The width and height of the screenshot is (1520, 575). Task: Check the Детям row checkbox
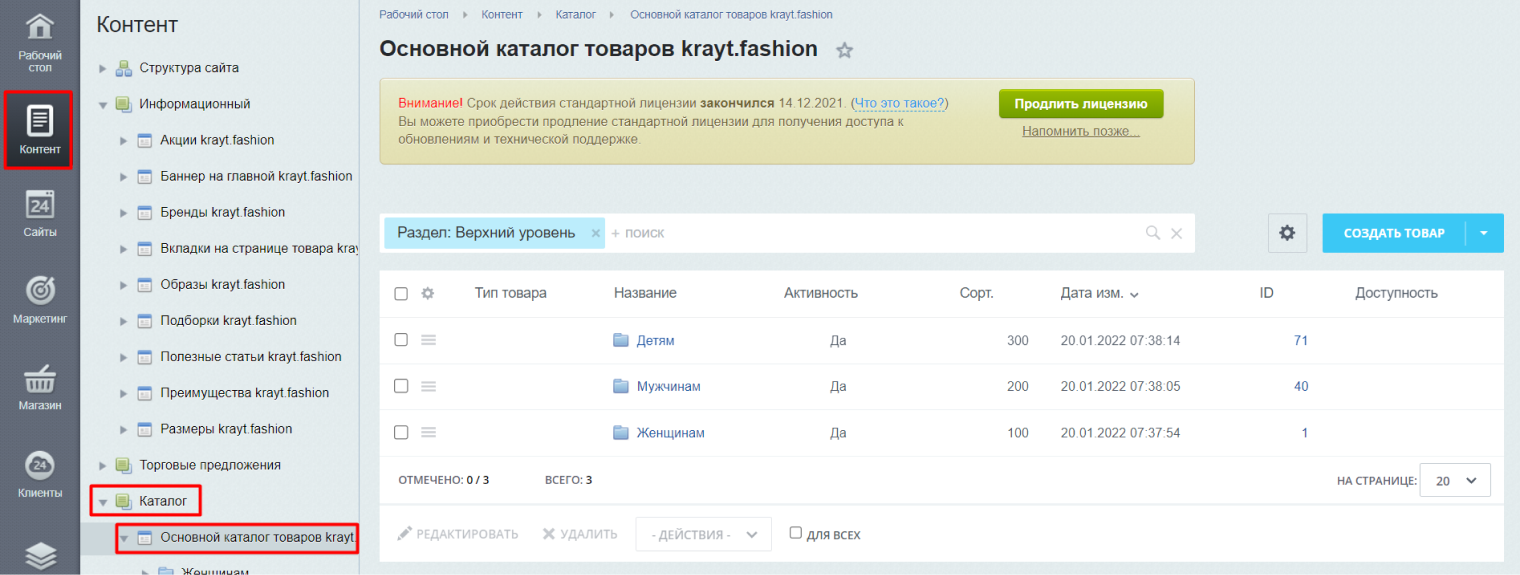click(x=401, y=340)
